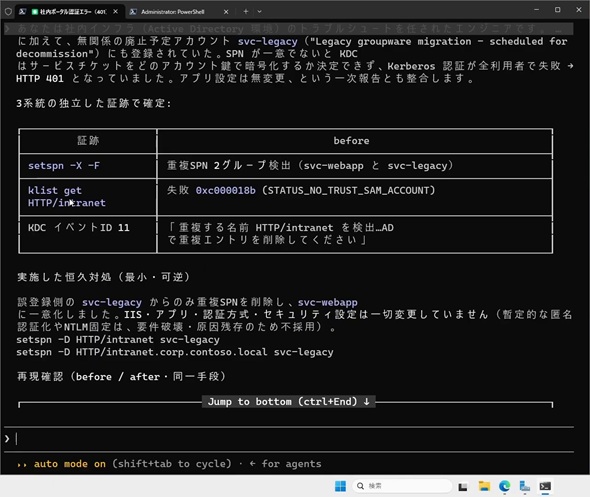Click the Terminal icon in the taskbar

click(x=545, y=486)
